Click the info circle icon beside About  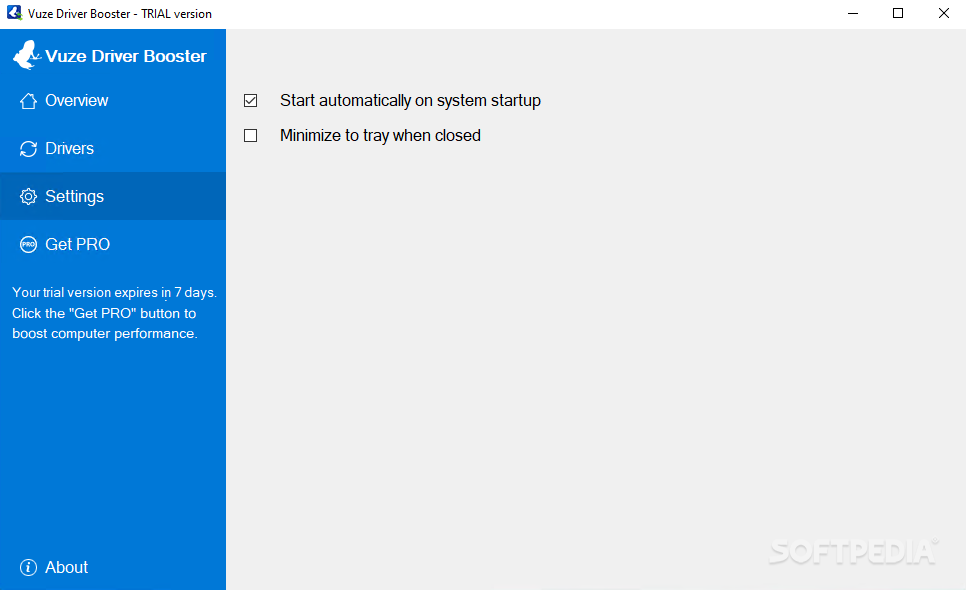click(28, 567)
